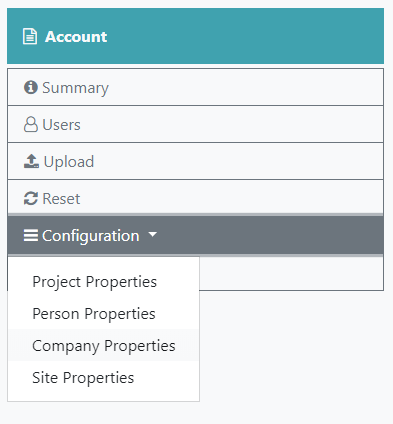
Task: Go to the Users section label
Action: 61,125
